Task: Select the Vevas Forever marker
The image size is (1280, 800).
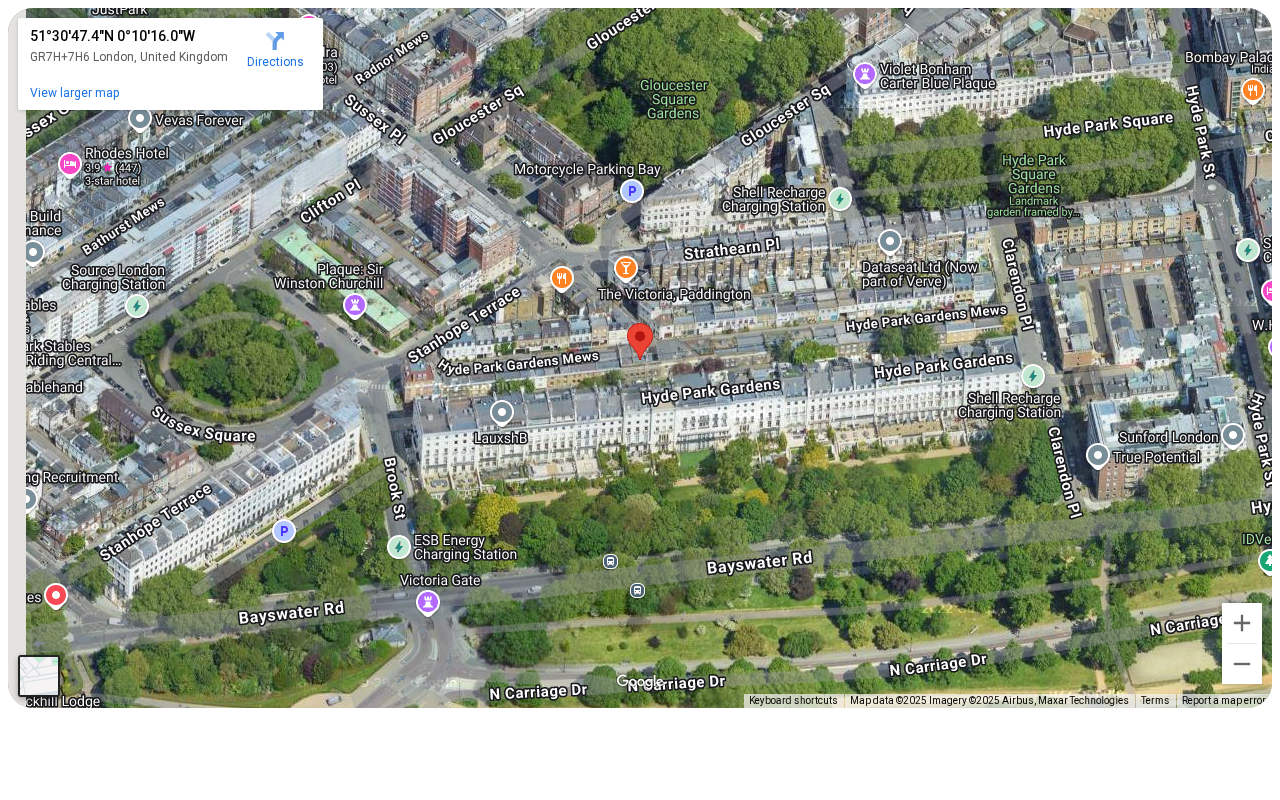Action: point(141,118)
